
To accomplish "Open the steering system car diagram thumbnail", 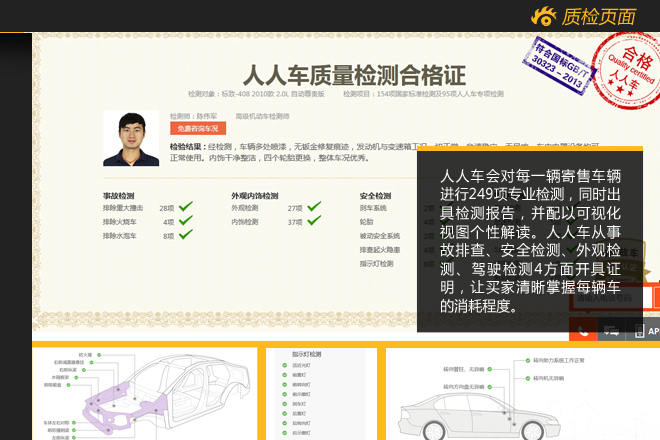I will click(x=523, y=394).
